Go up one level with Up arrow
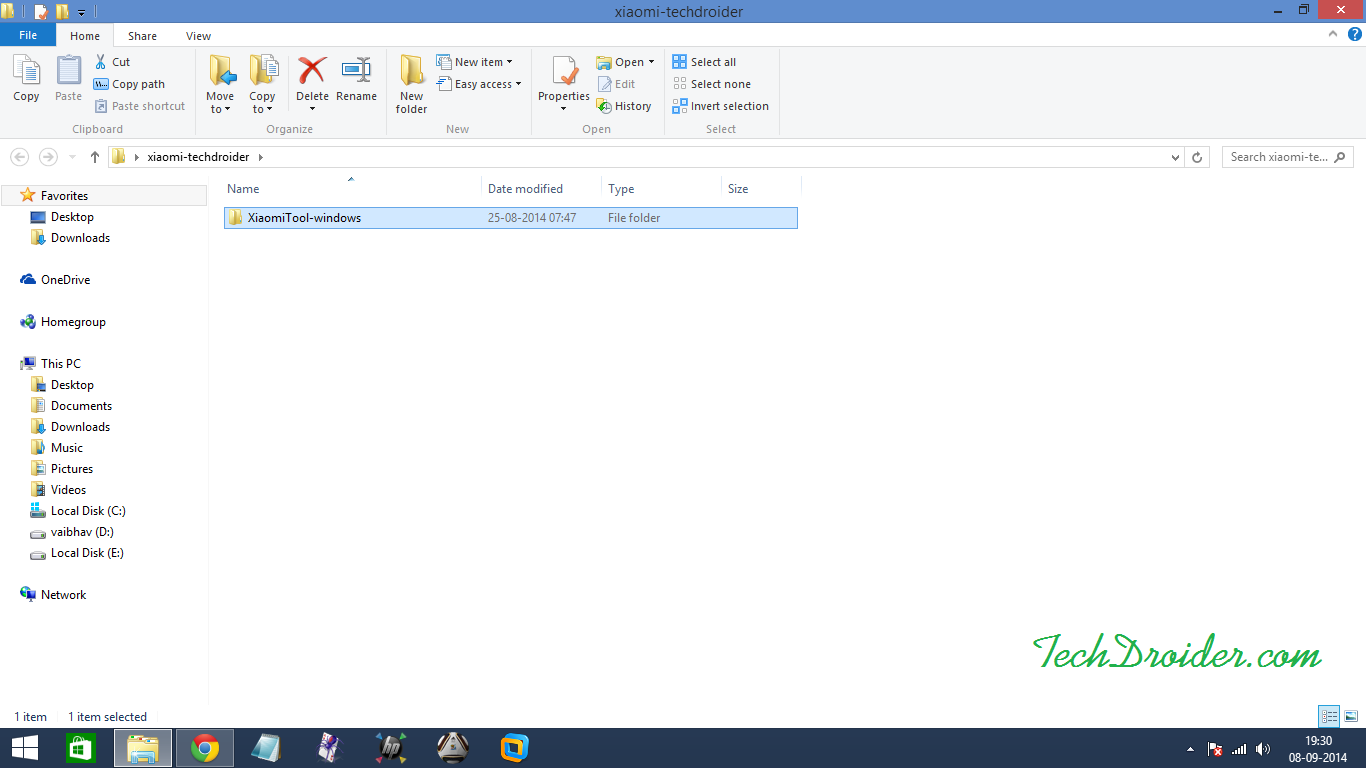 click(95, 157)
